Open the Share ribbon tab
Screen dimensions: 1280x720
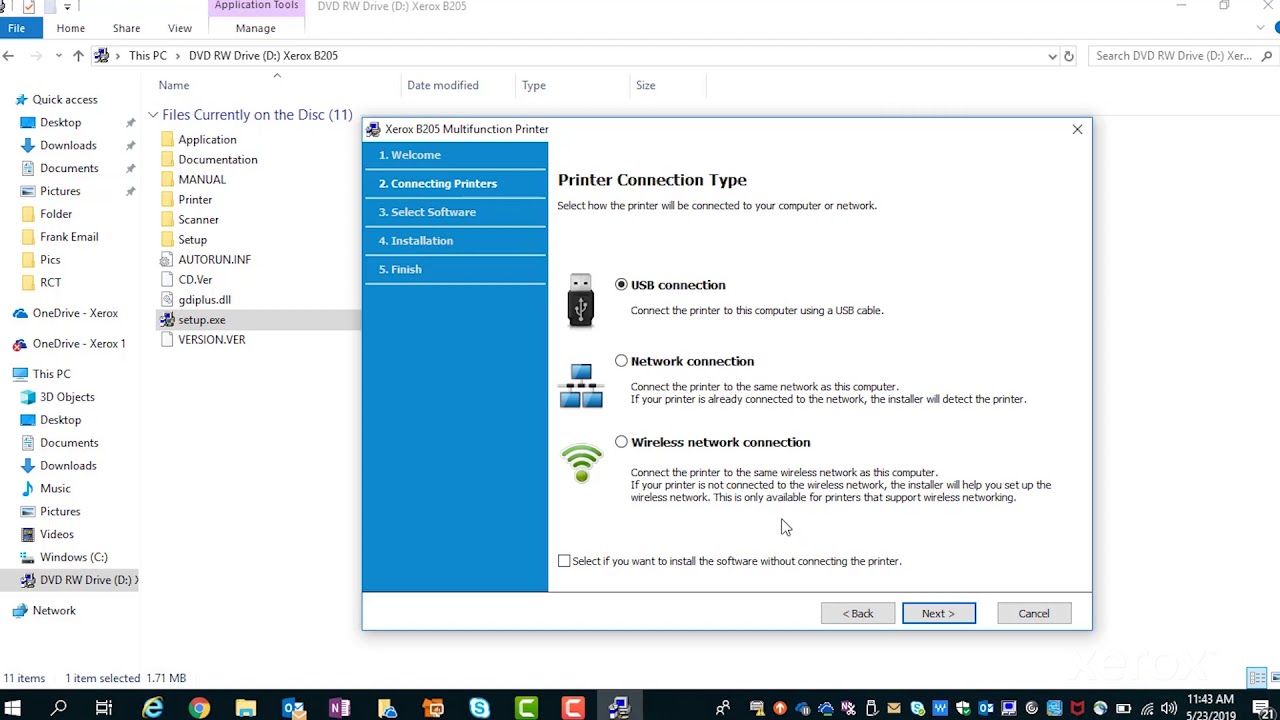[126, 28]
